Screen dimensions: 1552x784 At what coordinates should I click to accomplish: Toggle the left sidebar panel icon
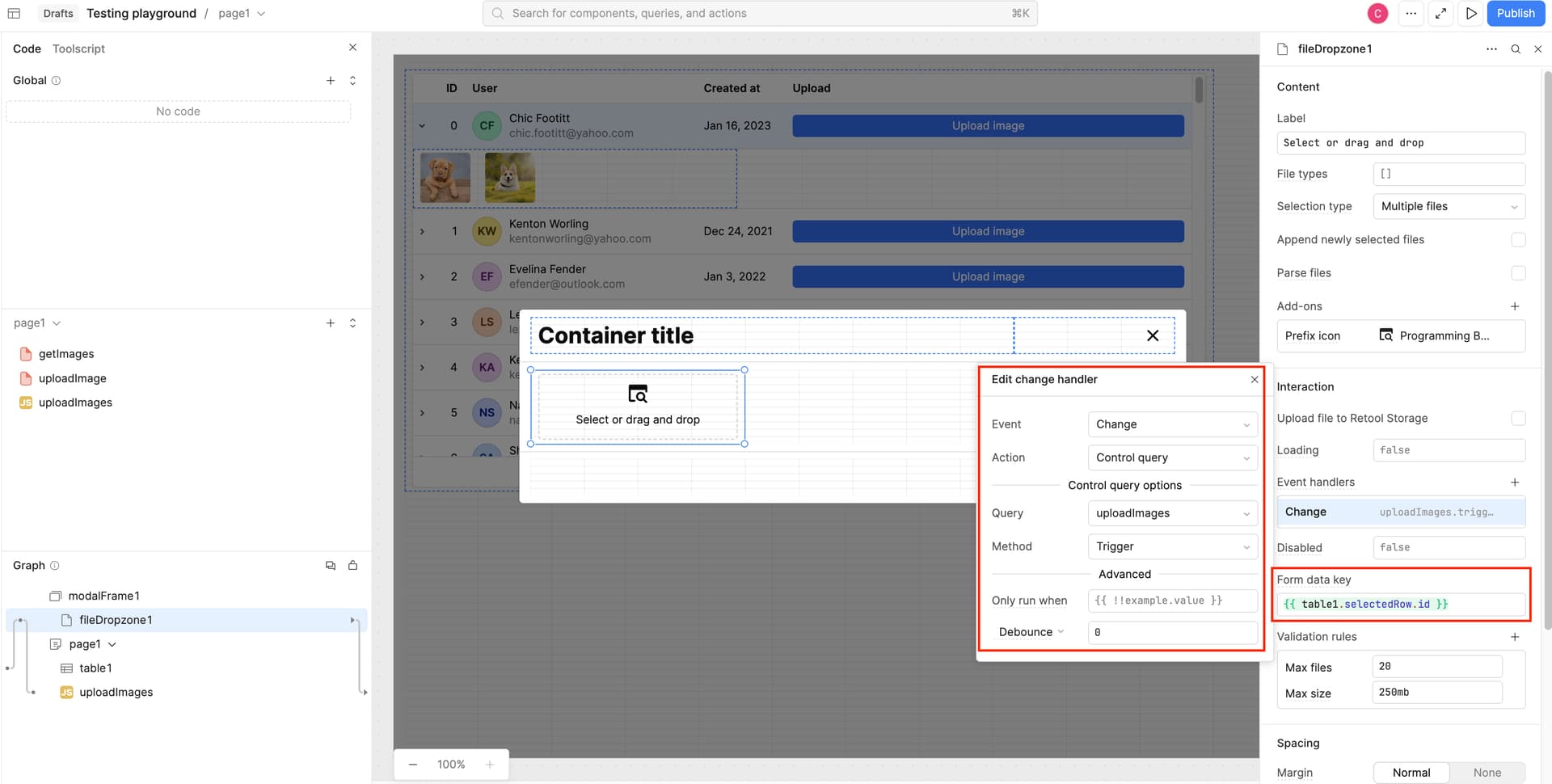coord(14,14)
